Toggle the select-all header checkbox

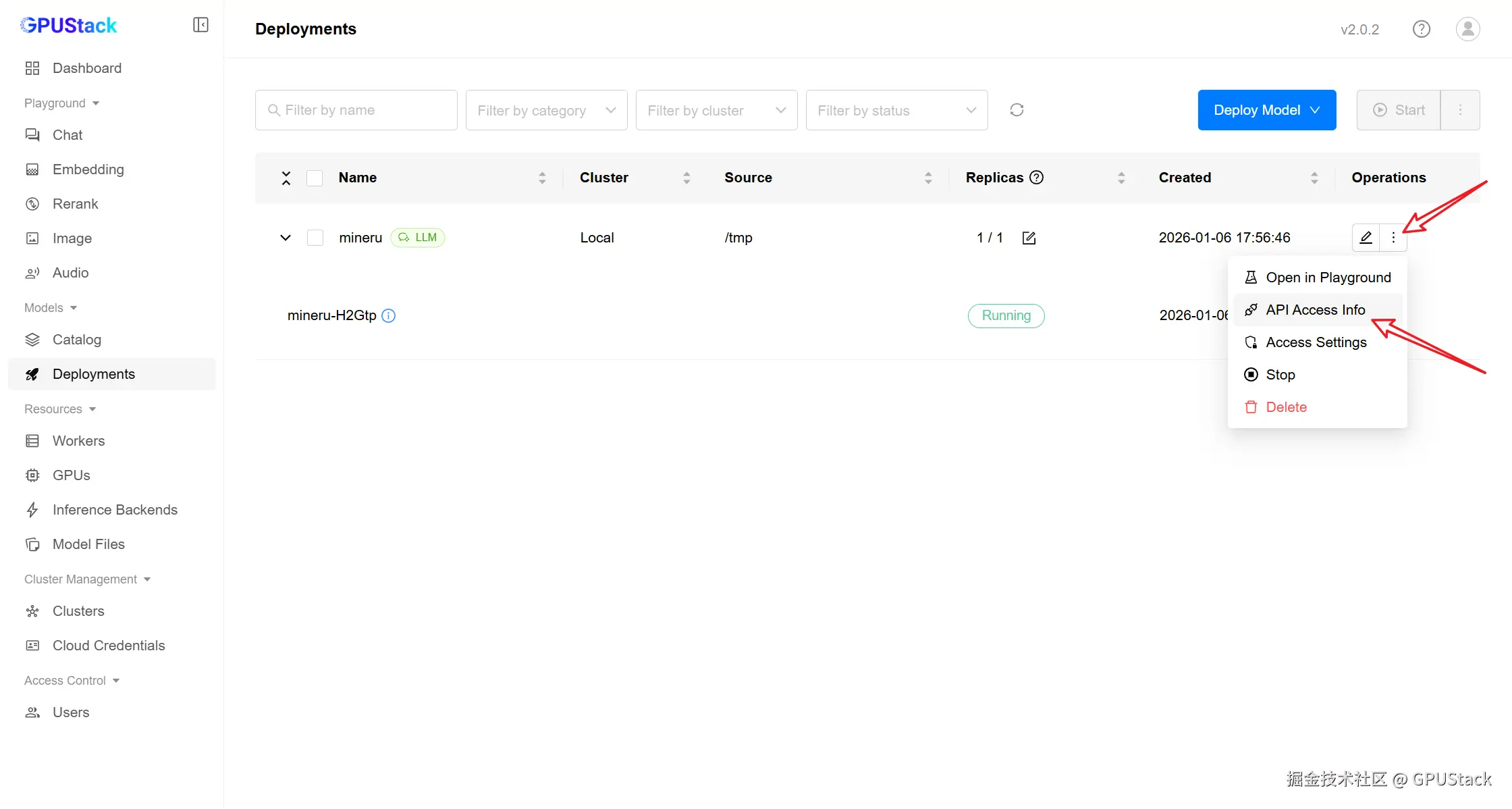pos(315,178)
